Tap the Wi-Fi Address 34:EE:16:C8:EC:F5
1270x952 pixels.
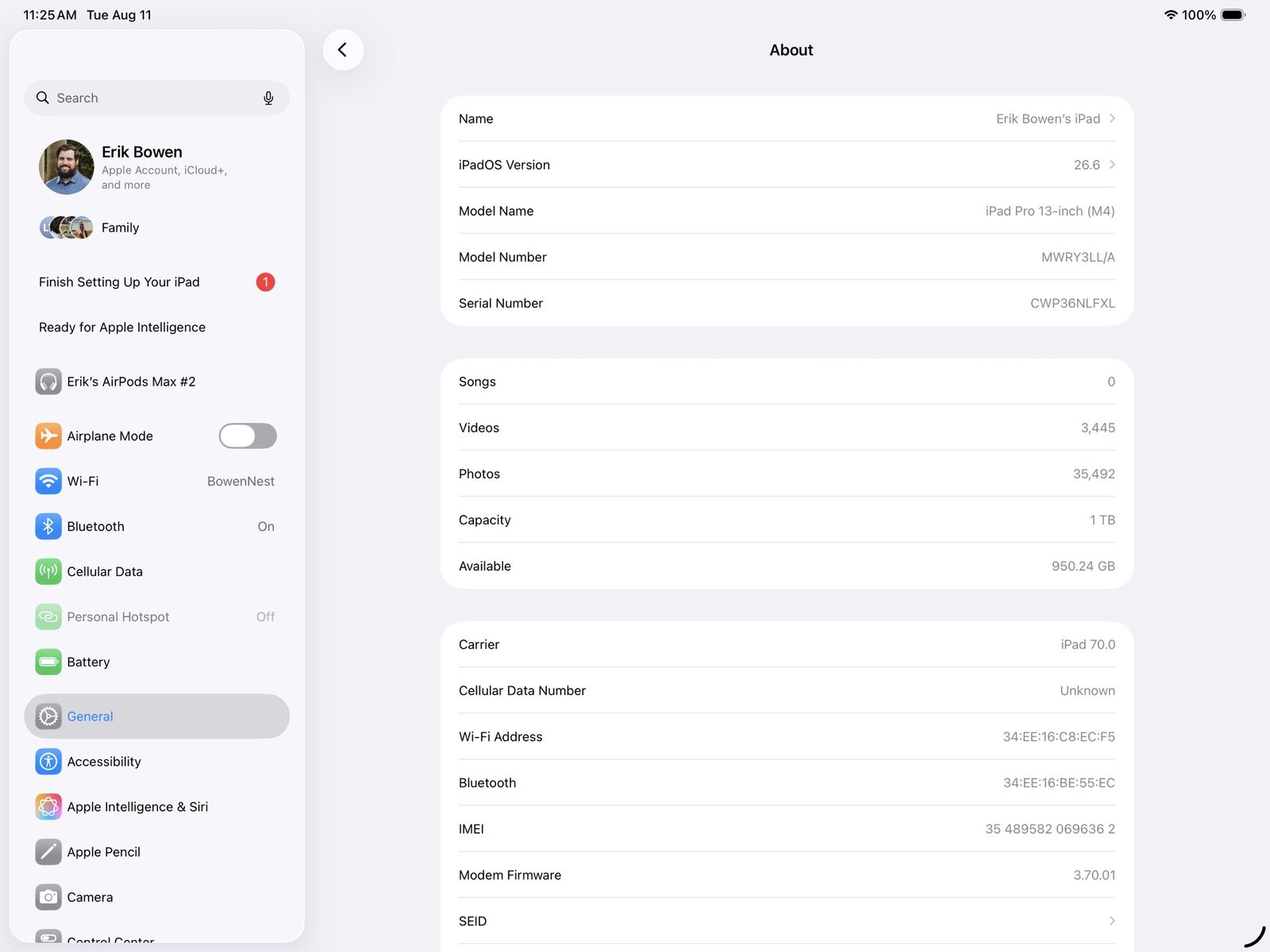coord(1059,736)
